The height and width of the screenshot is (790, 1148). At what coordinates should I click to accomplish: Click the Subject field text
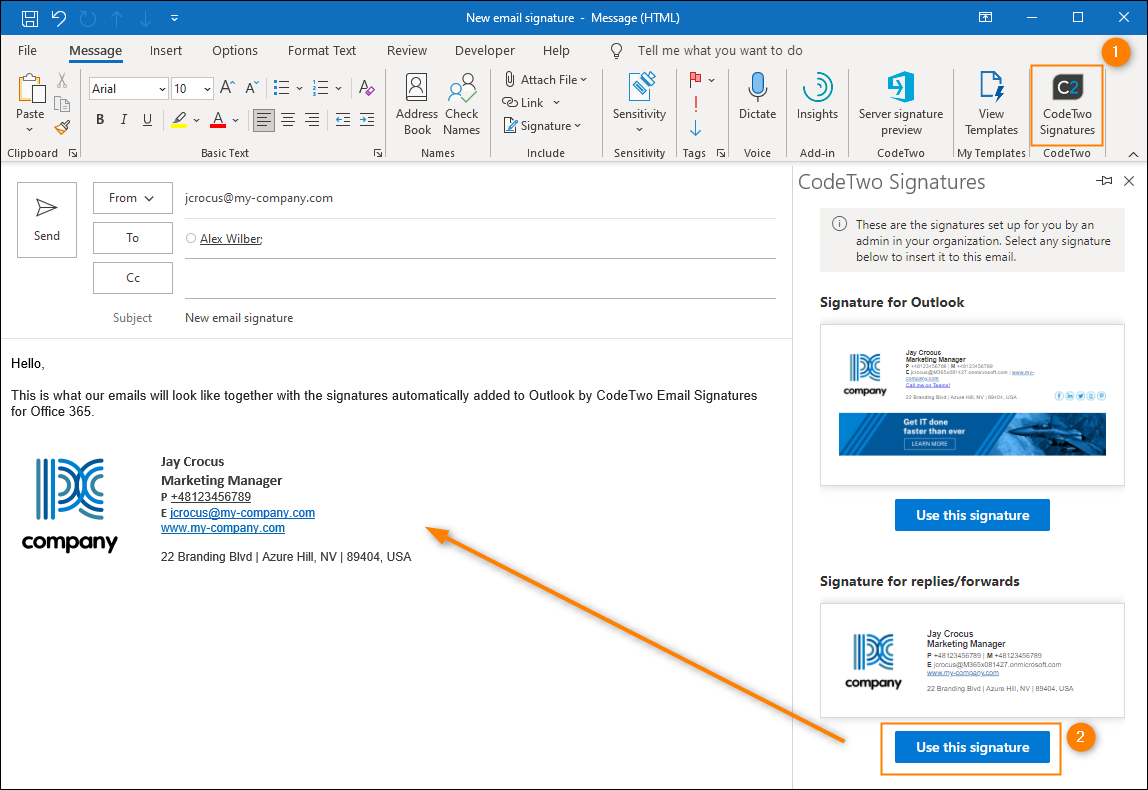pos(239,318)
